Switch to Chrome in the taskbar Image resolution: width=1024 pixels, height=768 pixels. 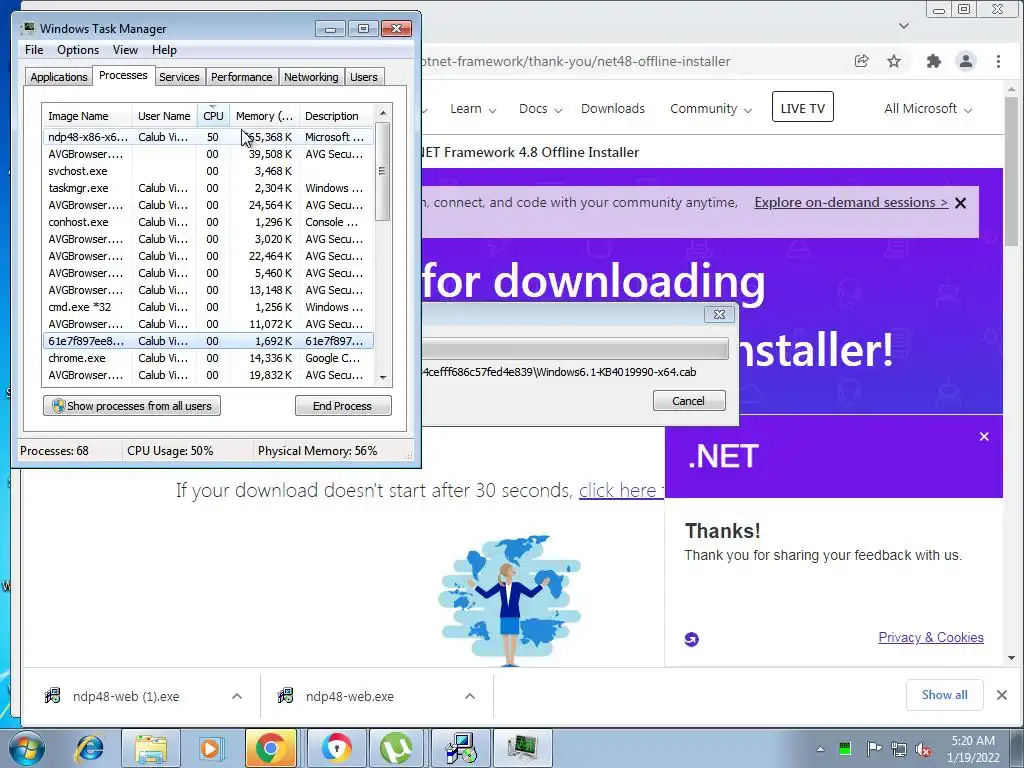click(x=271, y=748)
